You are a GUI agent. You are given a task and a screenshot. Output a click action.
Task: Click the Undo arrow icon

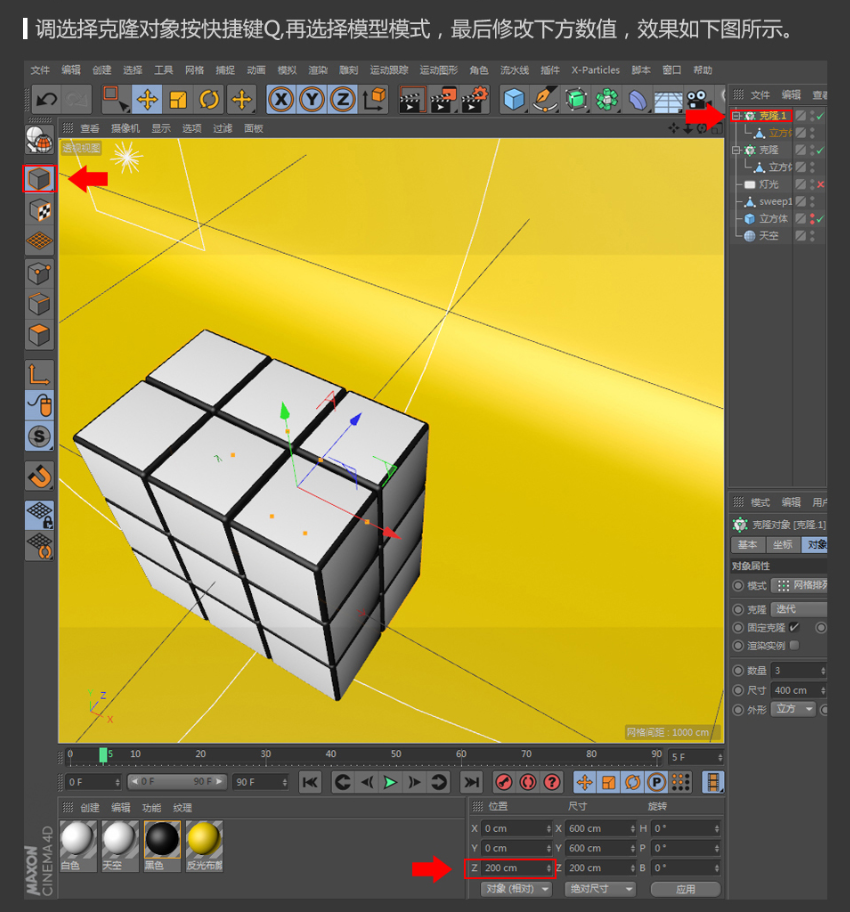tap(46, 99)
